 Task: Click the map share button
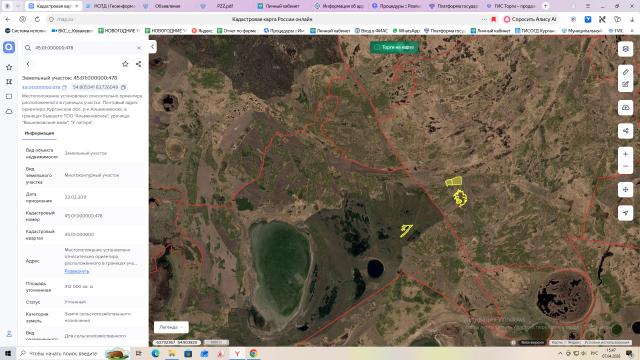[625, 131]
